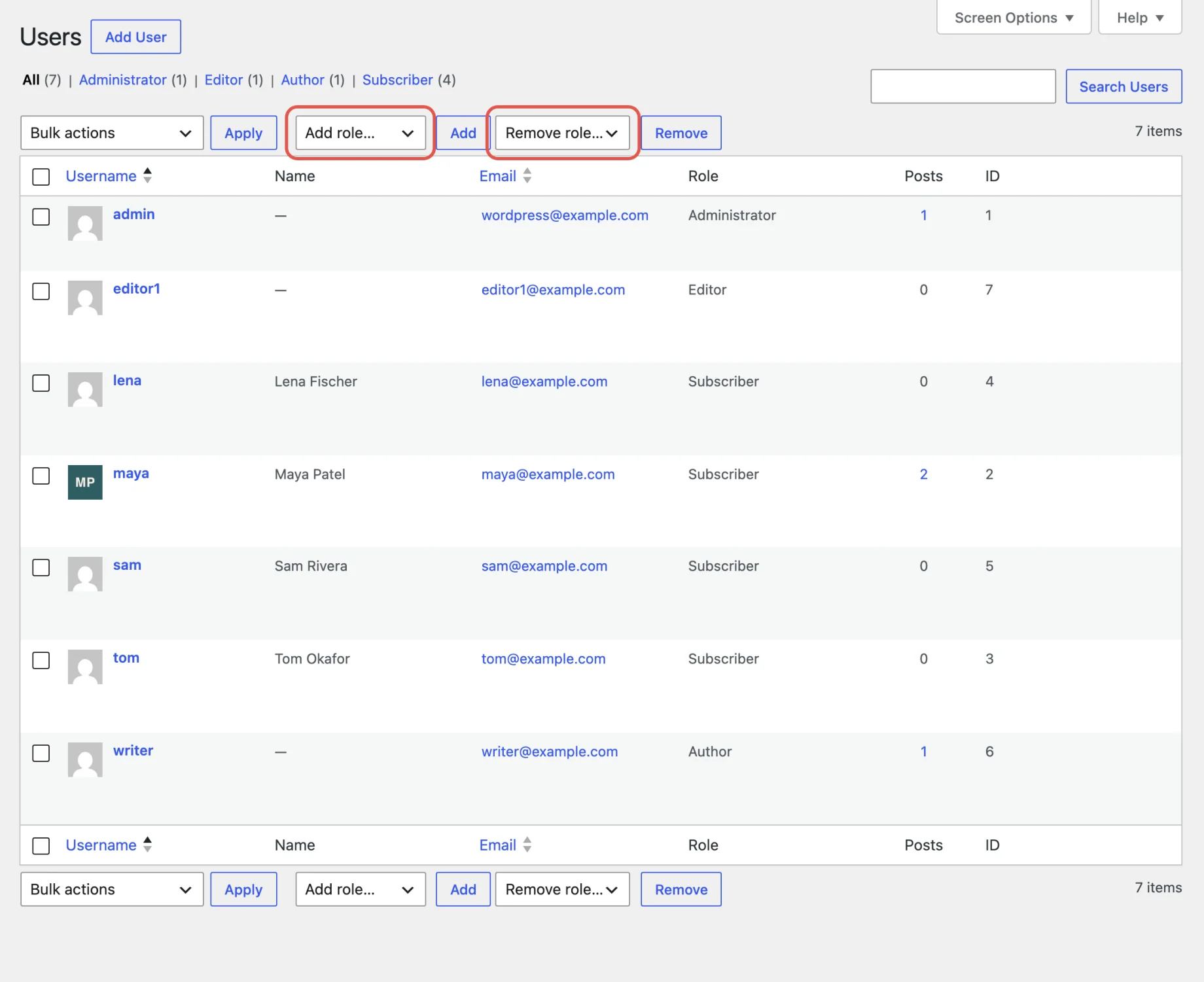
Task: Focus the user search input field
Action: click(x=963, y=86)
